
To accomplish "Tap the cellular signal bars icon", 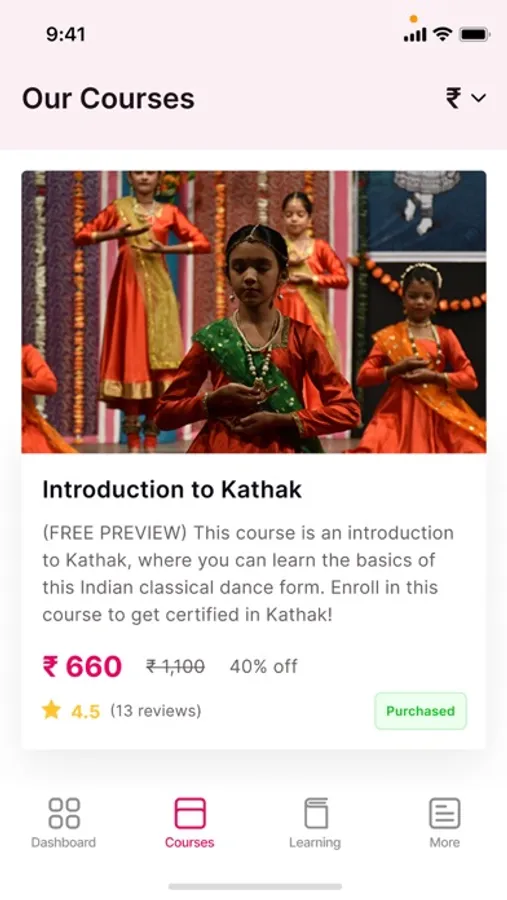I will (x=415, y=34).
